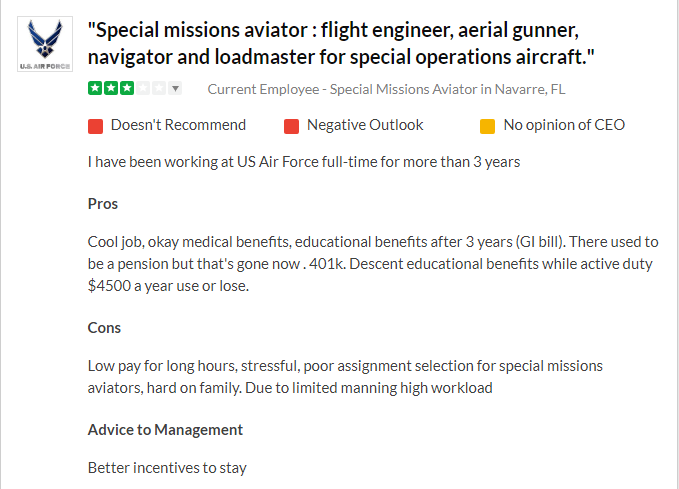The height and width of the screenshot is (489, 679).
Task: Click the first green rating star
Action: pos(95,89)
